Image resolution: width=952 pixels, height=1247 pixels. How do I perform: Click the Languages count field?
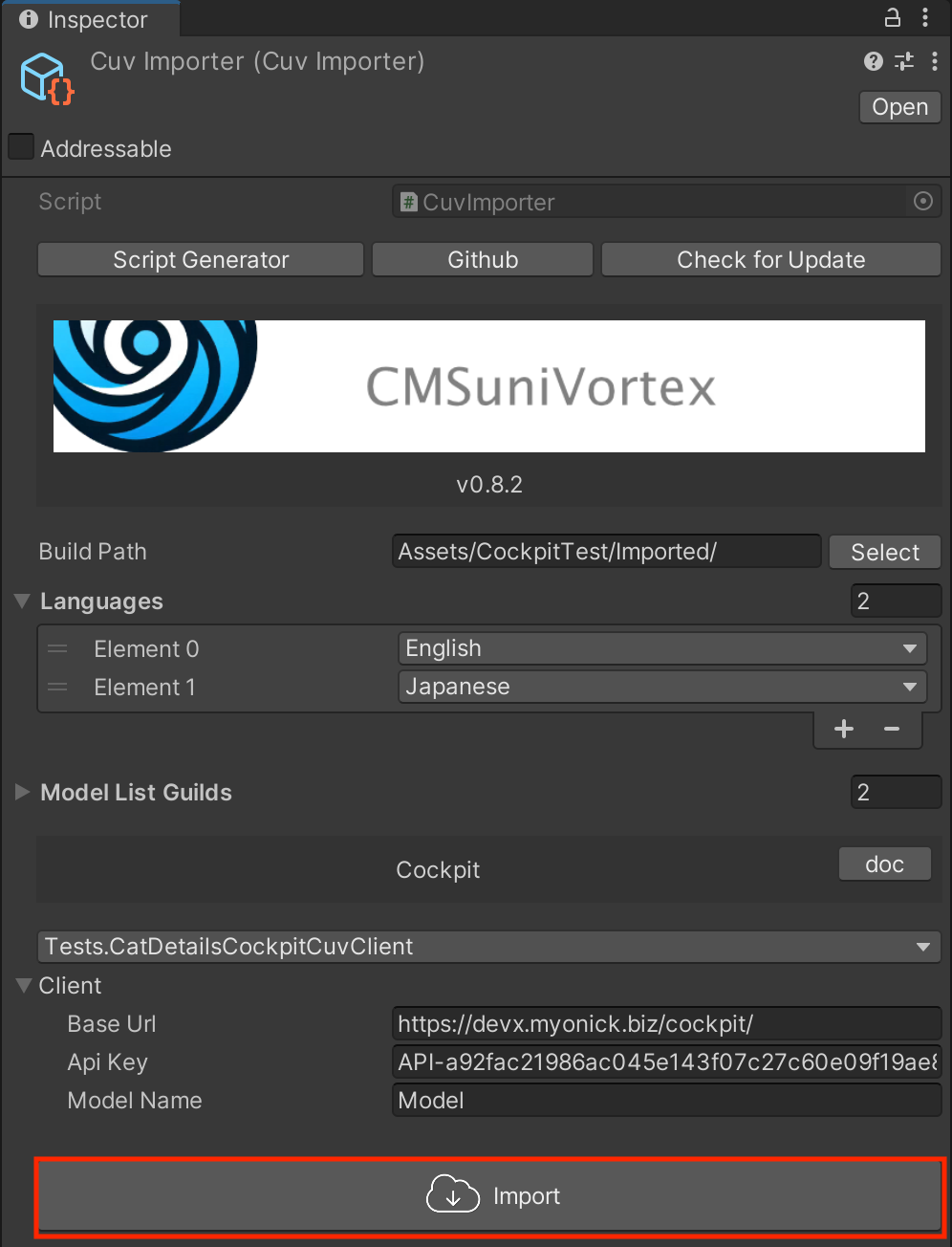[896, 601]
